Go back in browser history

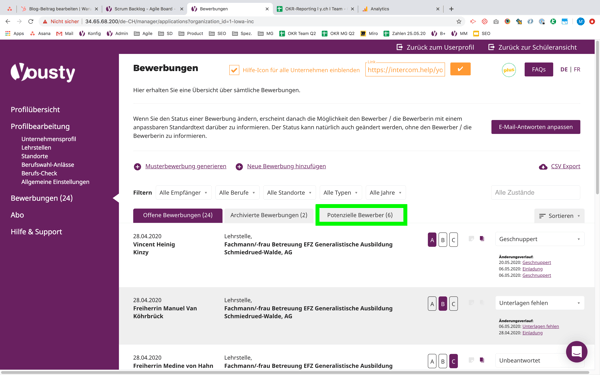(8, 21)
